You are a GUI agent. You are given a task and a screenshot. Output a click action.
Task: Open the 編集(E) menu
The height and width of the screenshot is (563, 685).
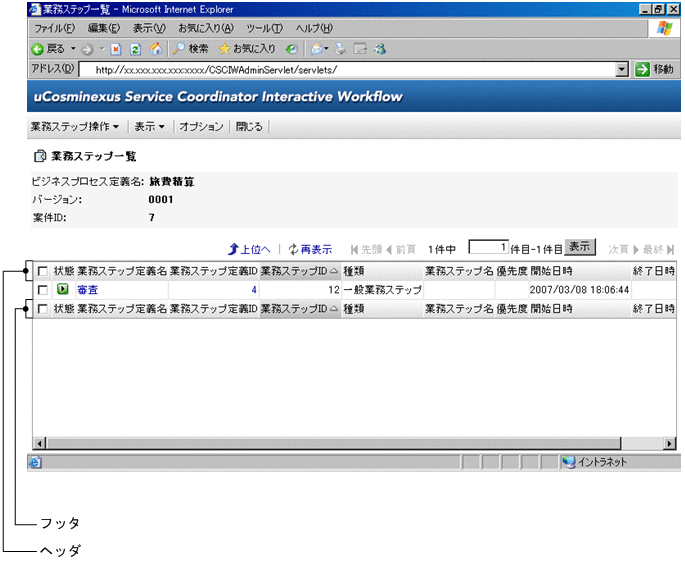pyautogui.click(x=104, y=28)
